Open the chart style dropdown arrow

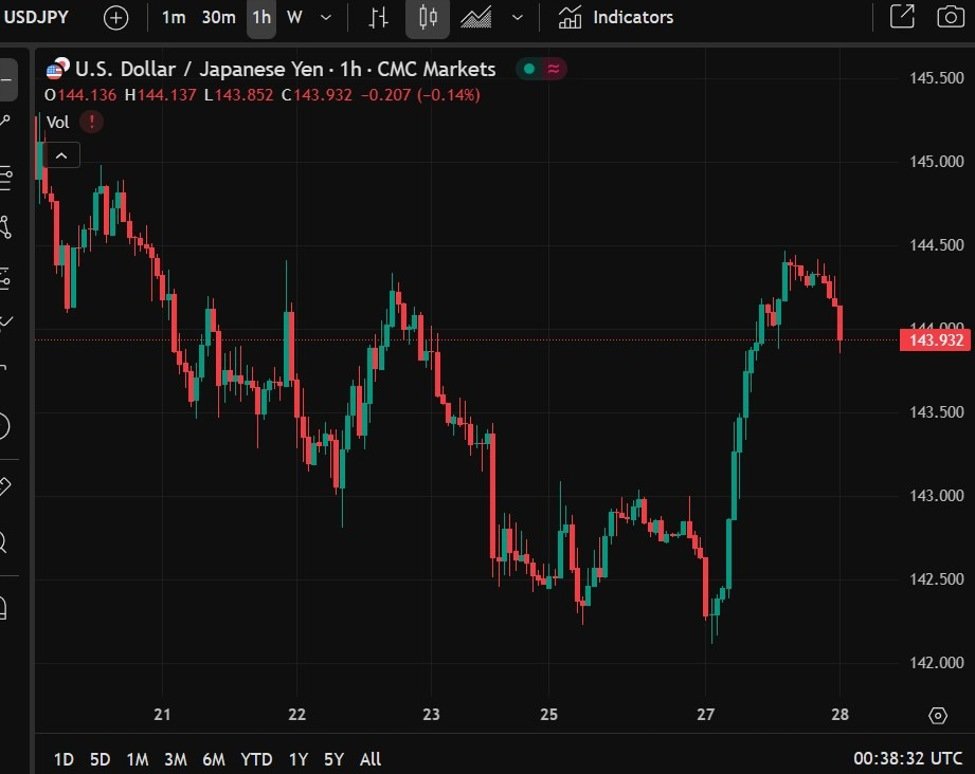[x=517, y=18]
